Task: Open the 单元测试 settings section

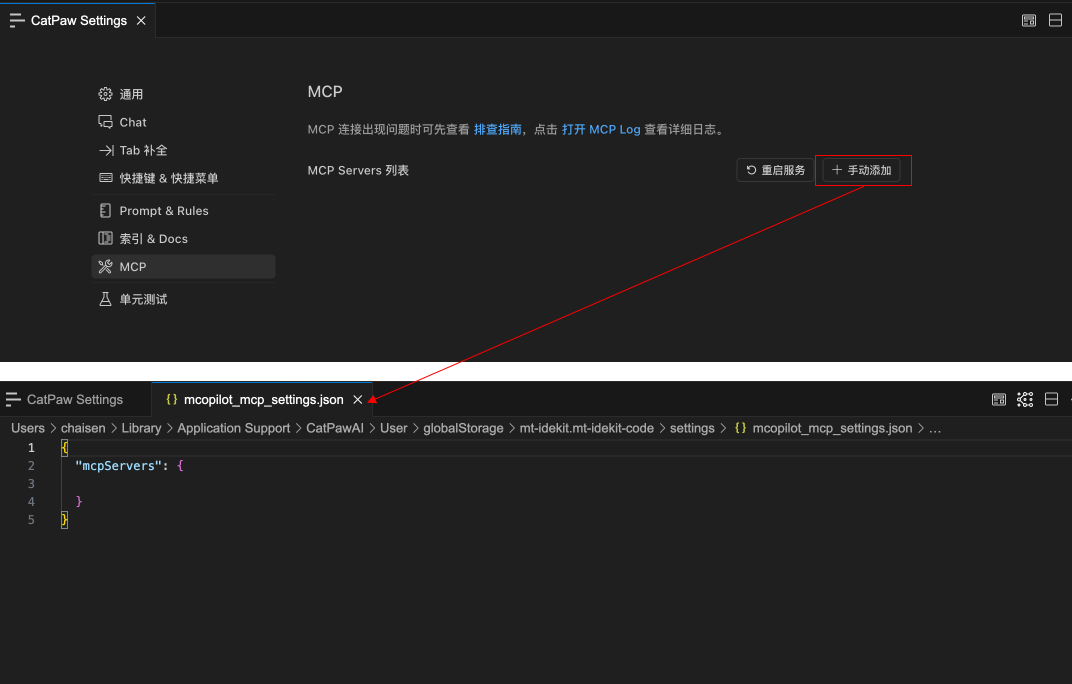Action: (143, 299)
